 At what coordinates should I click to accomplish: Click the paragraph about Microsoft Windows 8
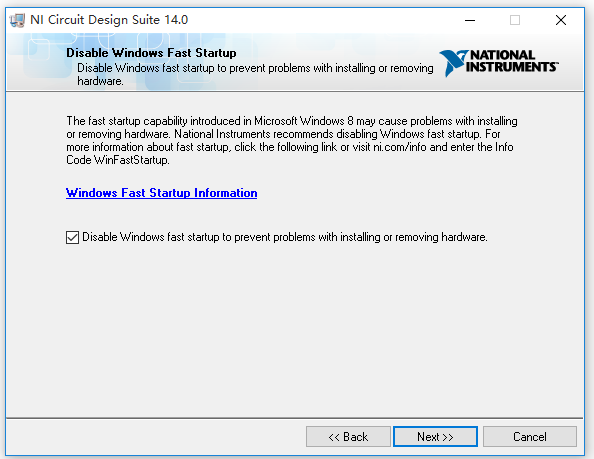[x=292, y=140]
